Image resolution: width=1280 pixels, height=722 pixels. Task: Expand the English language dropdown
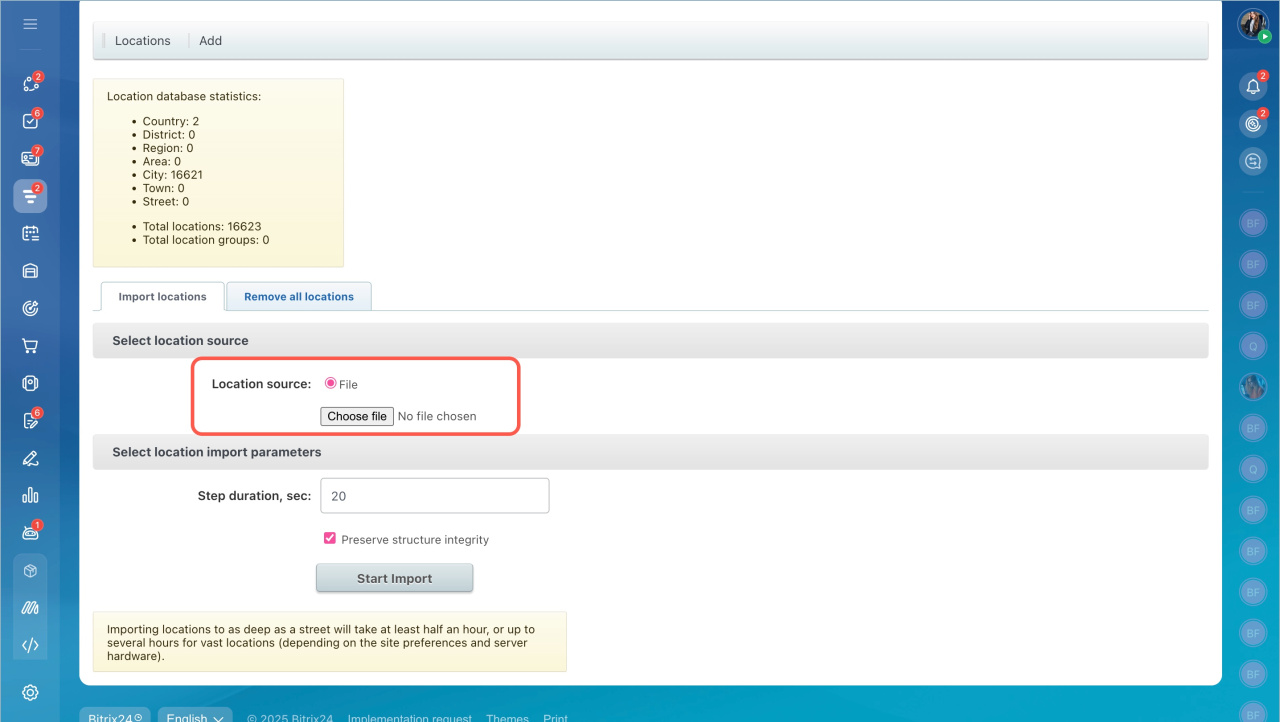click(x=195, y=716)
